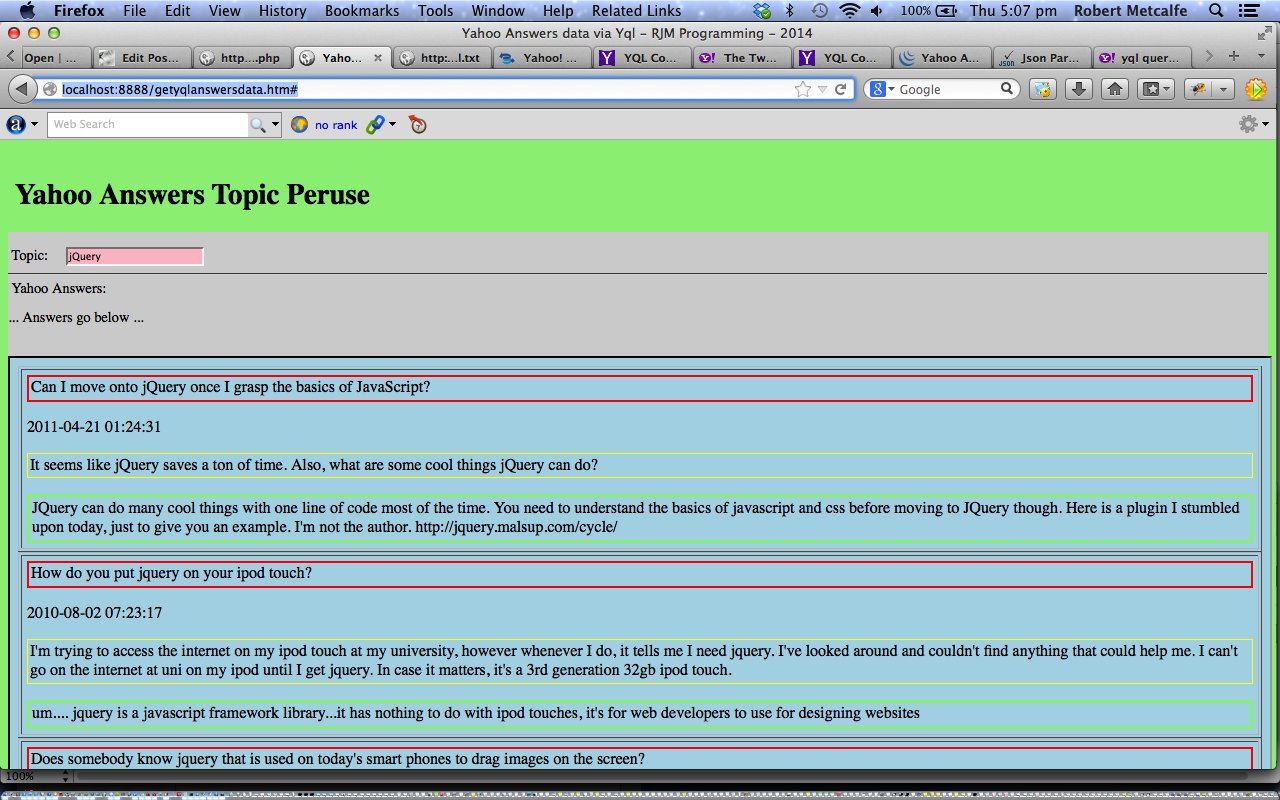Open the Apple menu
The image size is (1280, 800).
point(27,11)
